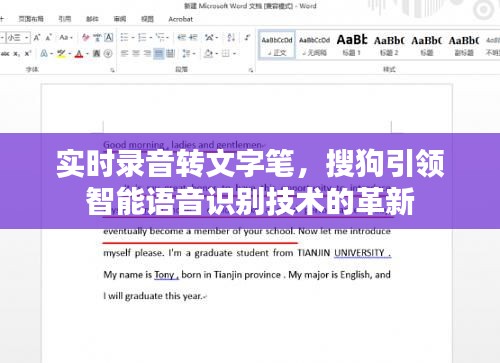The width and height of the screenshot is (500, 363).
Task: Click the Enclose Characters circle icon
Action: [x=108, y=53]
